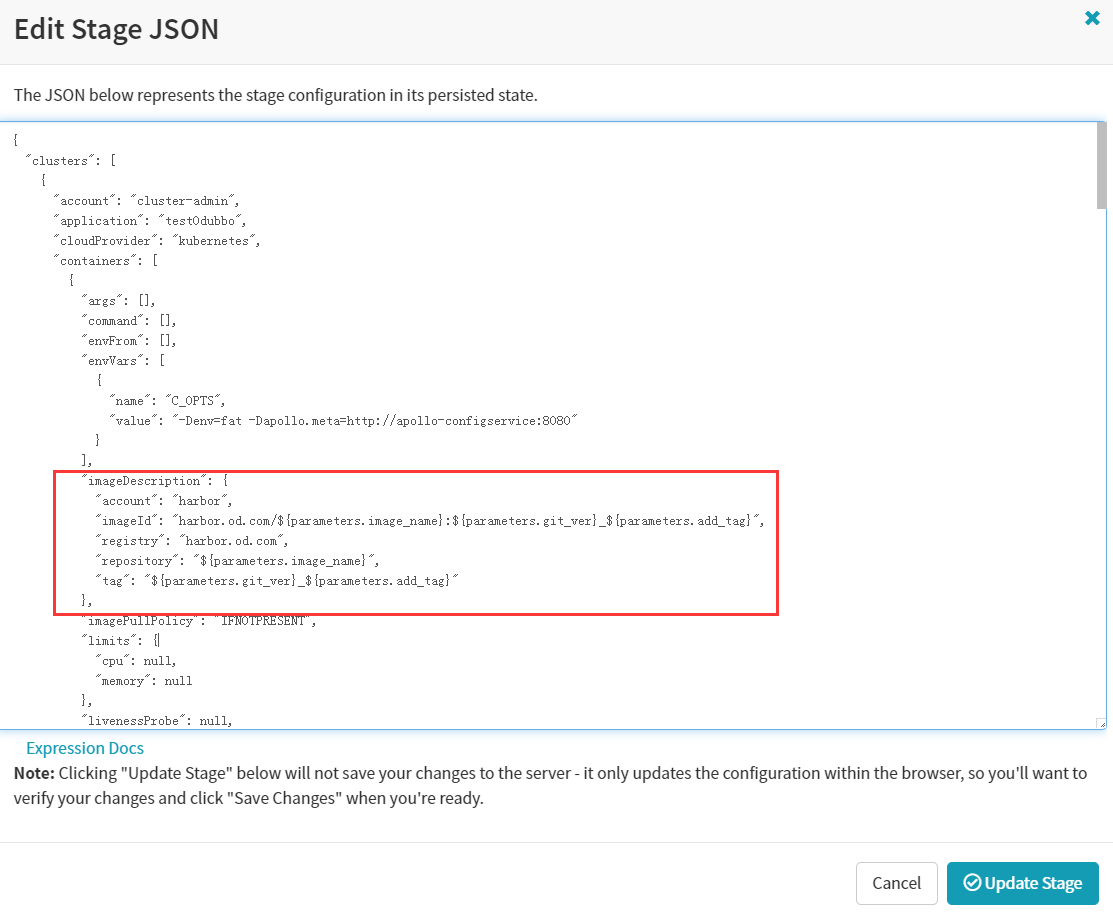Image resolution: width=1113 pixels, height=912 pixels.
Task: Click the "registry": "harbor.od.com" line
Action: coord(192,541)
